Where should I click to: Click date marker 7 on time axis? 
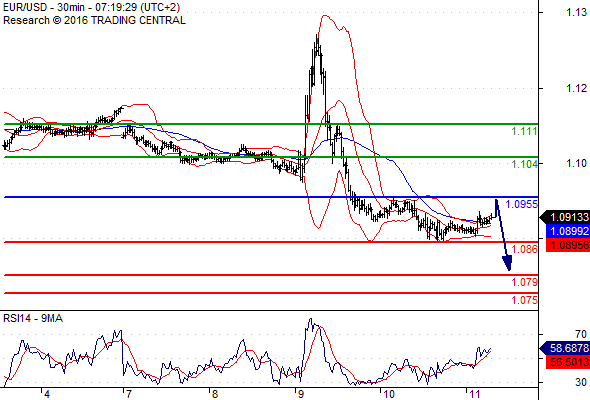[x=128, y=394]
